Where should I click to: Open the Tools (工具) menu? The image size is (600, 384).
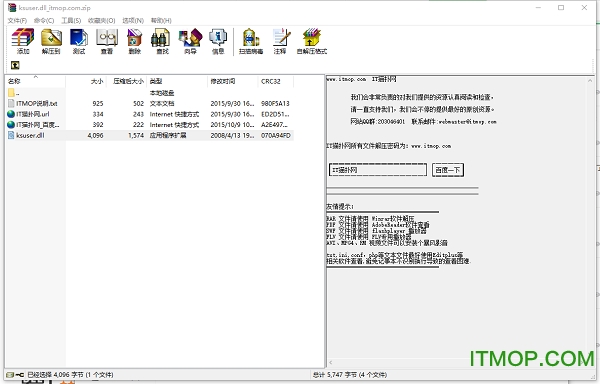(71, 20)
